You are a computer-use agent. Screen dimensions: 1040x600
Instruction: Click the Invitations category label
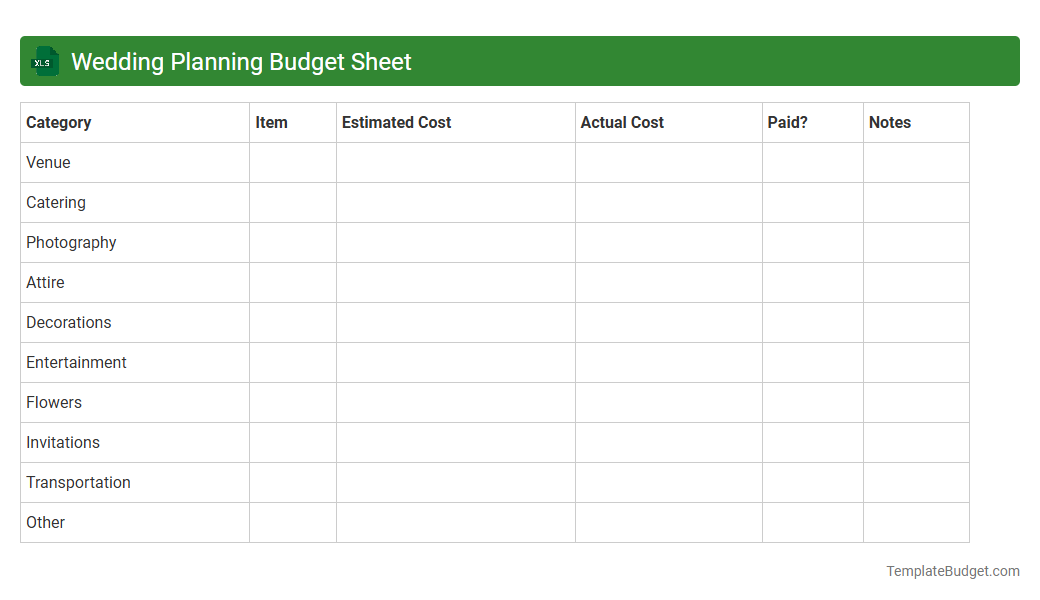click(x=62, y=442)
